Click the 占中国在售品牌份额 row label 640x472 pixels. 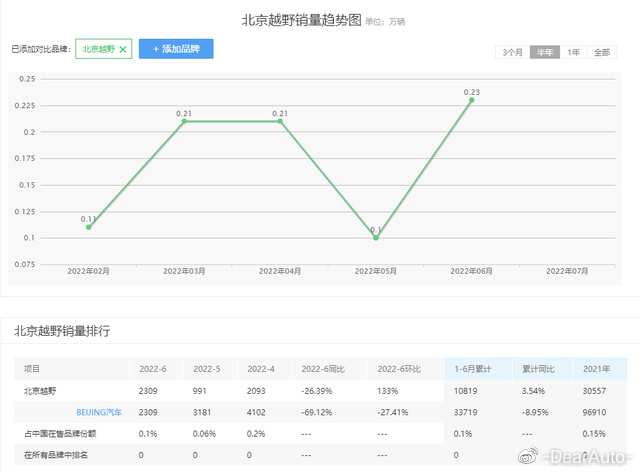(x=60, y=434)
